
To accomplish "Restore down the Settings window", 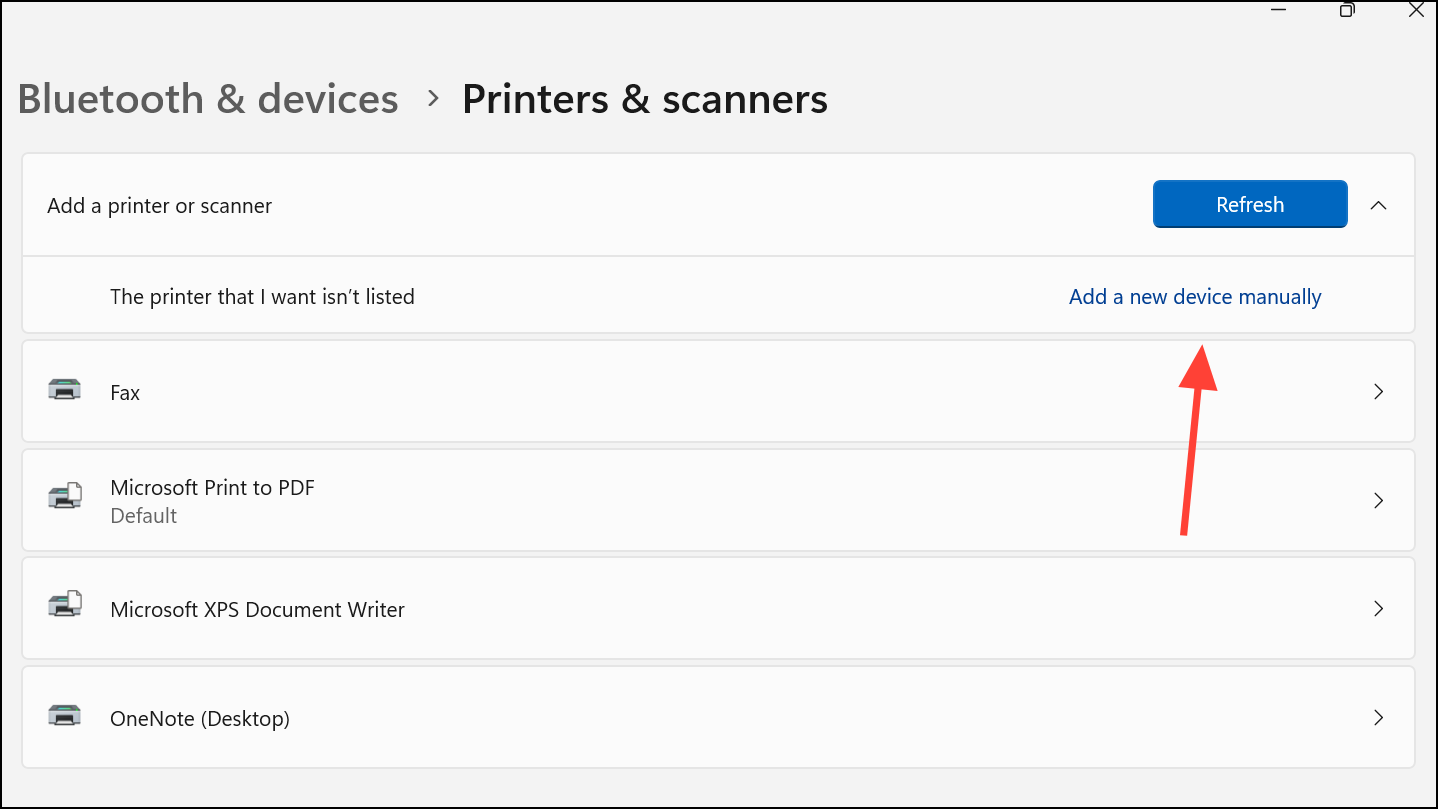I will (1347, 10).
